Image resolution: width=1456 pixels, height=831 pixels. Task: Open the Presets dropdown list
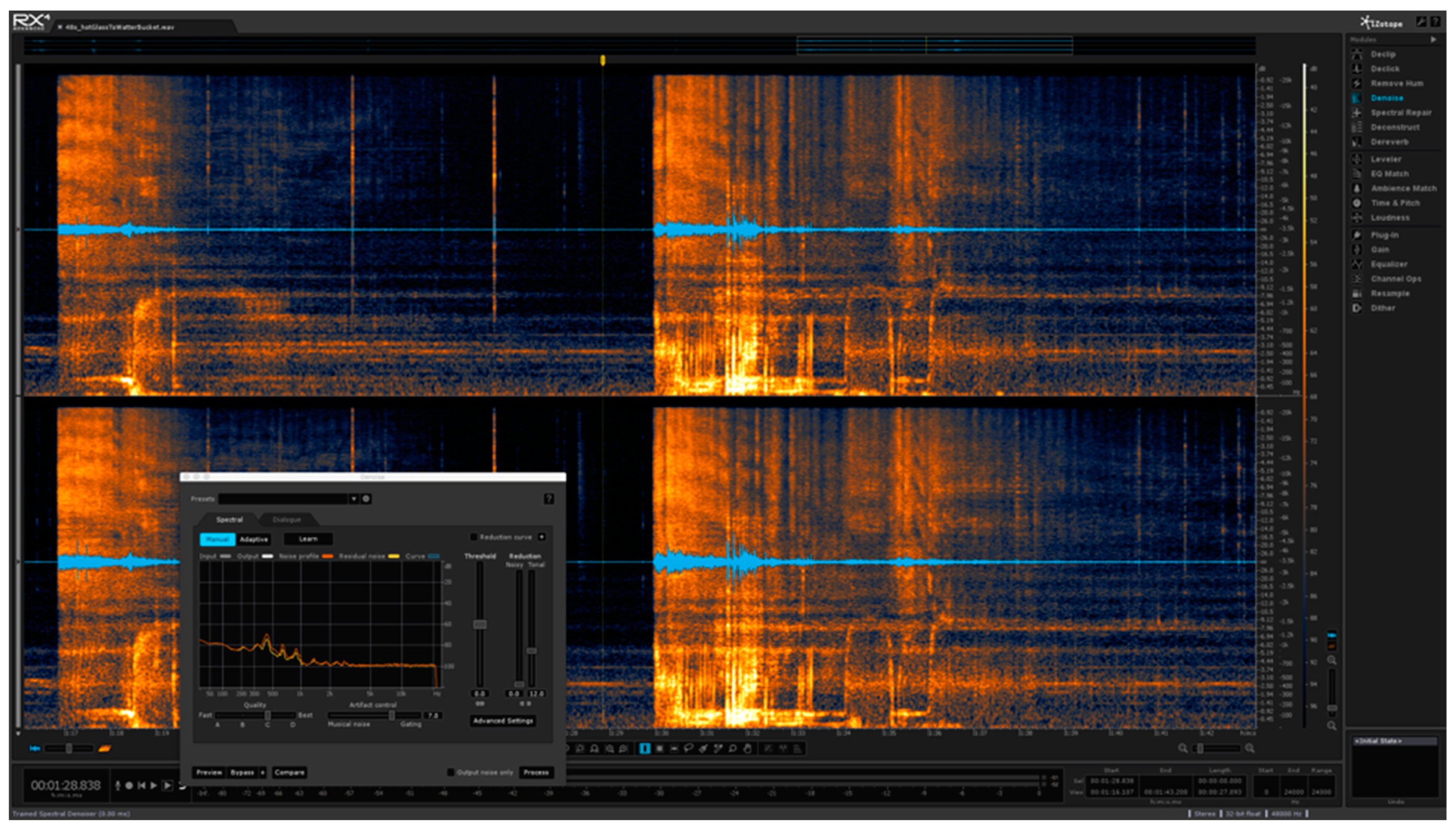click(x=354, y=499)
